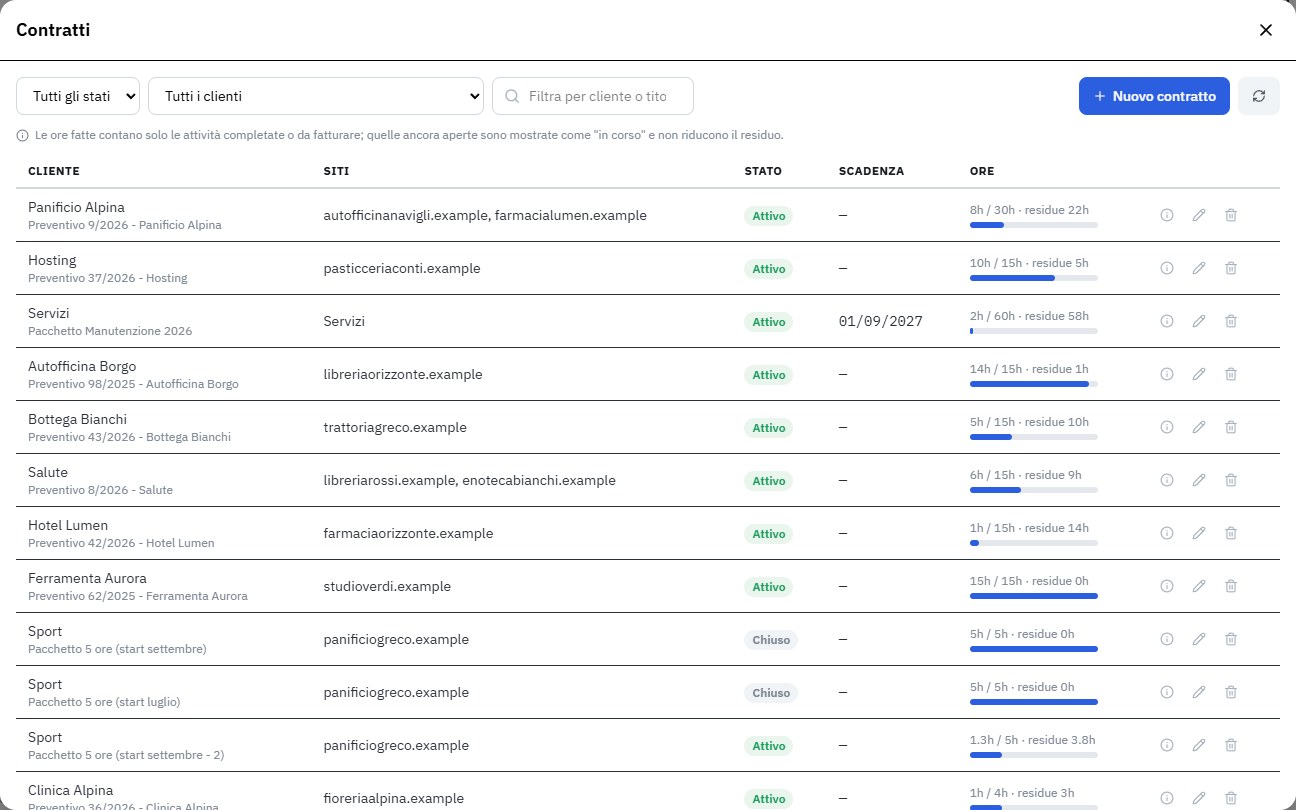Click studioverdi.example site cell
1296x810 pixels.
click(x=387, y=587)
